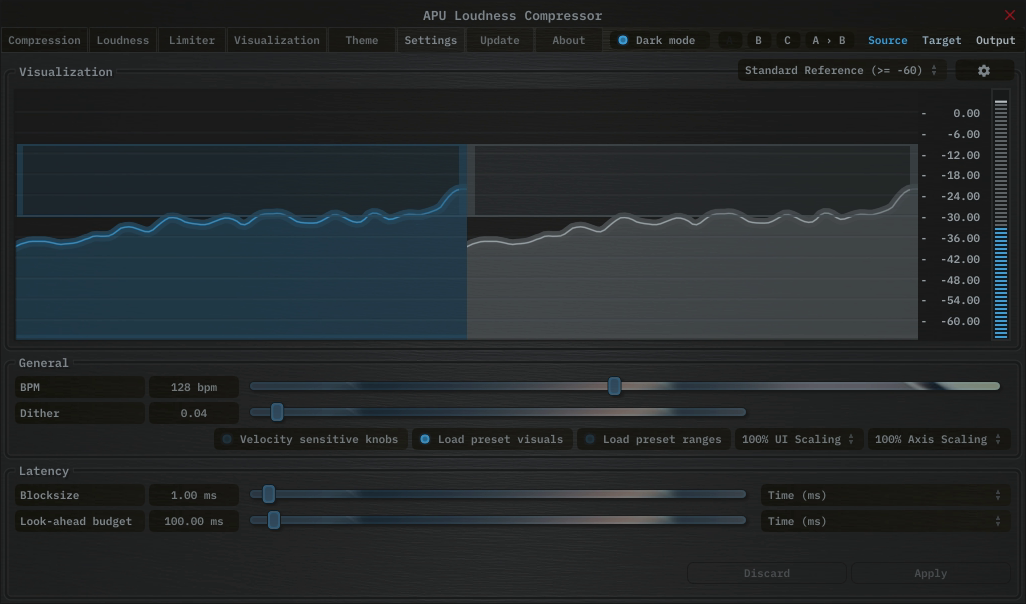Select preset slot B
Image resolution: width=1026 pixels, height=604 pixels.
coord(758,41)
